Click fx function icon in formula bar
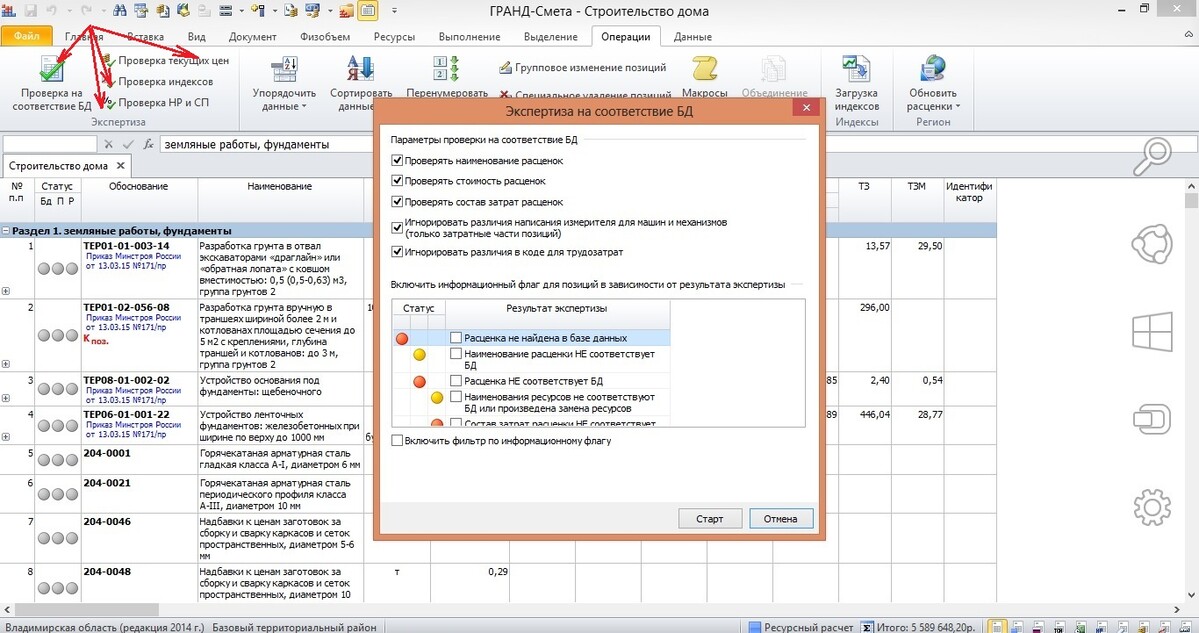Viewport: 1199px width, 633px height. click(x=148, y=144)
